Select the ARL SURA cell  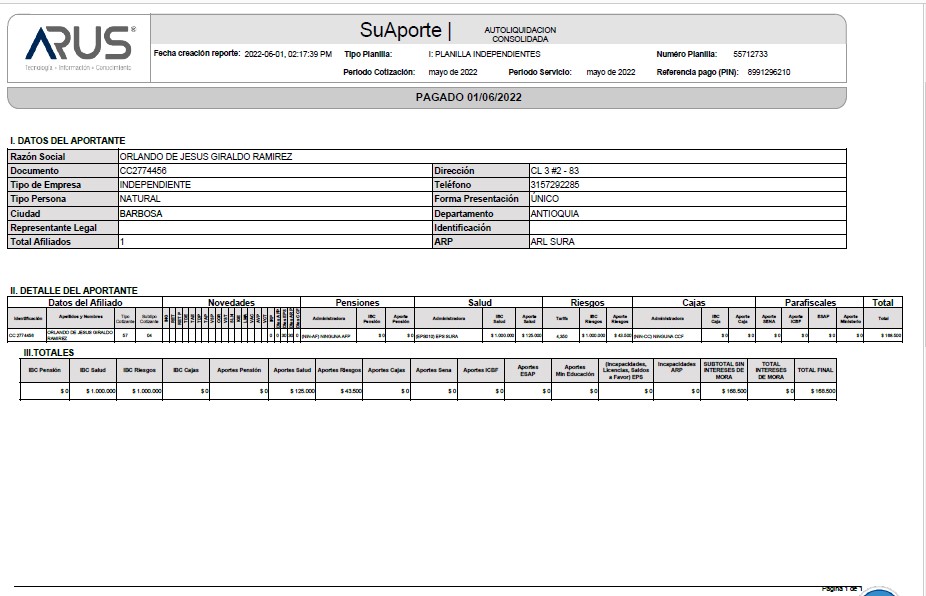552,242
